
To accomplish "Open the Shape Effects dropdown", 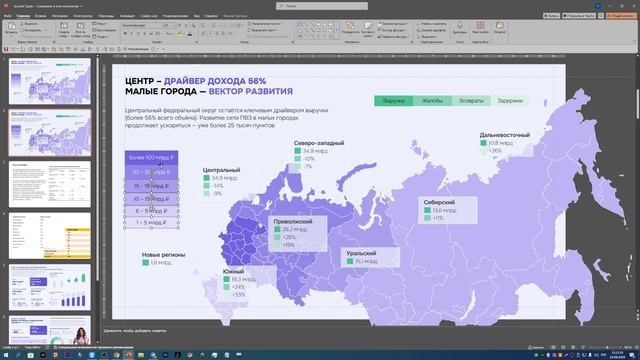I will (x=393, y=37).
